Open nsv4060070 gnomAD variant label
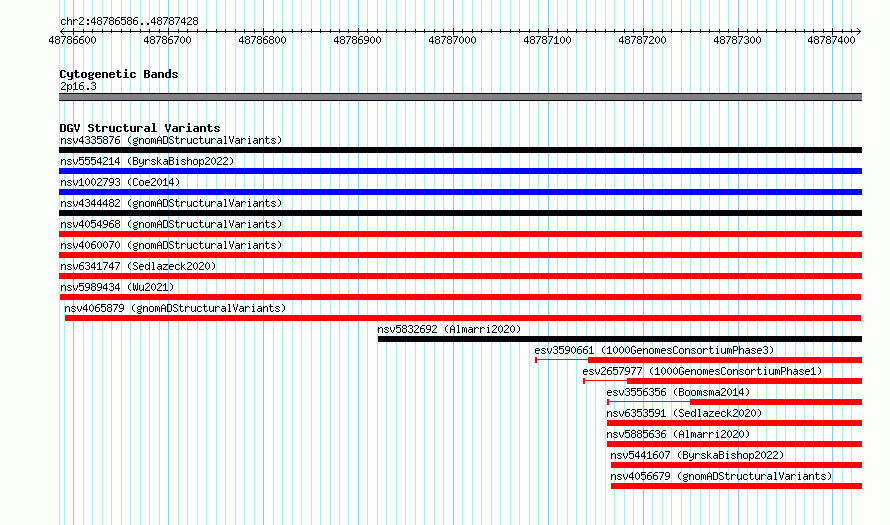Image resolution: width=890 pixels, height=525 pixels. 171,245
